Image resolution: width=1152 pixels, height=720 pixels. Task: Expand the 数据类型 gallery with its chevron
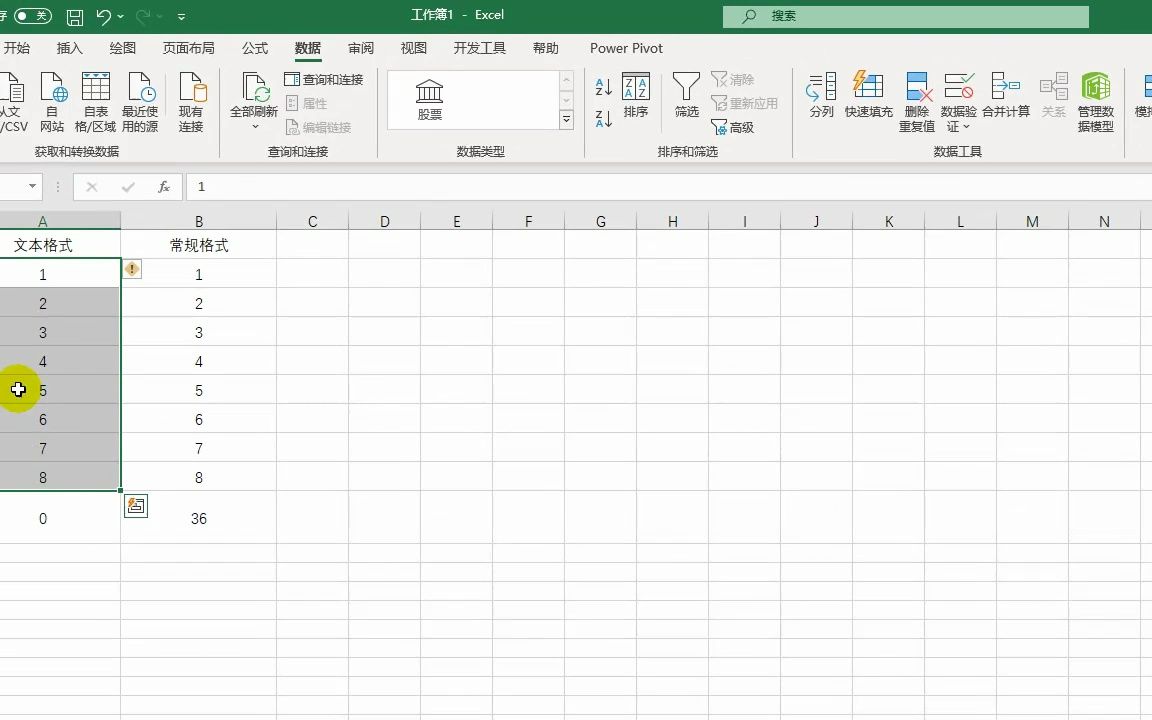click(x=567, y=119)
